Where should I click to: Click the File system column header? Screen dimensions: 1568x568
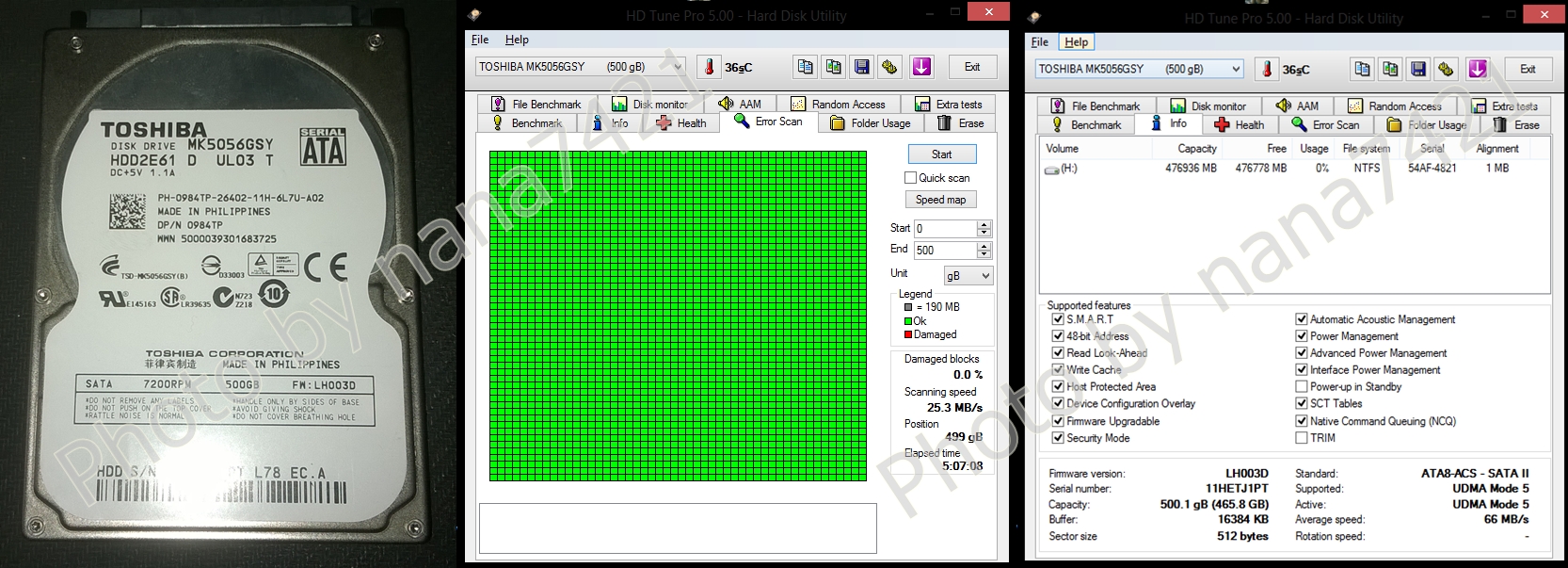click(1366, 149)
